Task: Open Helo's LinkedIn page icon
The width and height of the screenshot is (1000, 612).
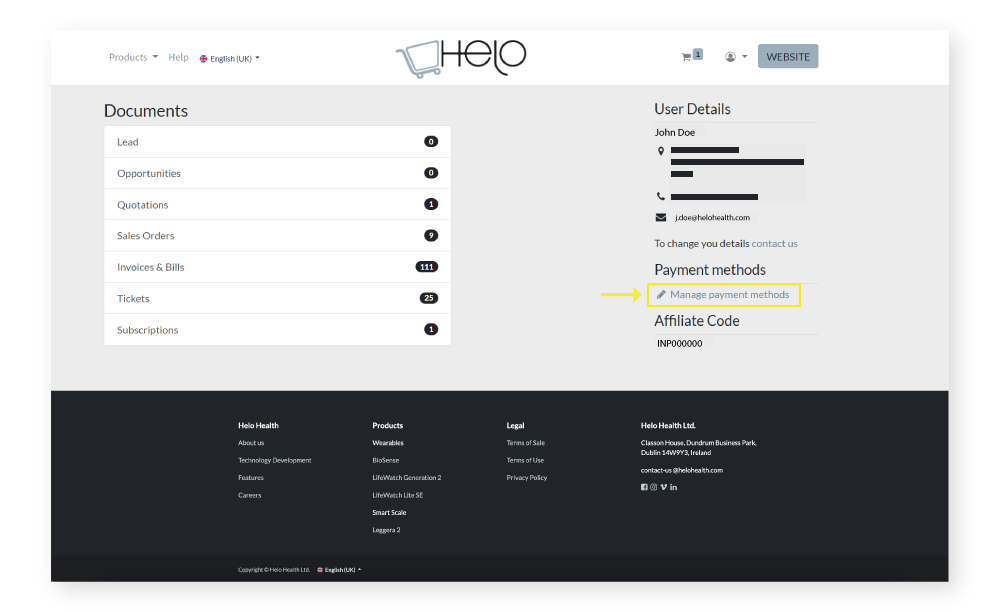Action: click(674, 487)
